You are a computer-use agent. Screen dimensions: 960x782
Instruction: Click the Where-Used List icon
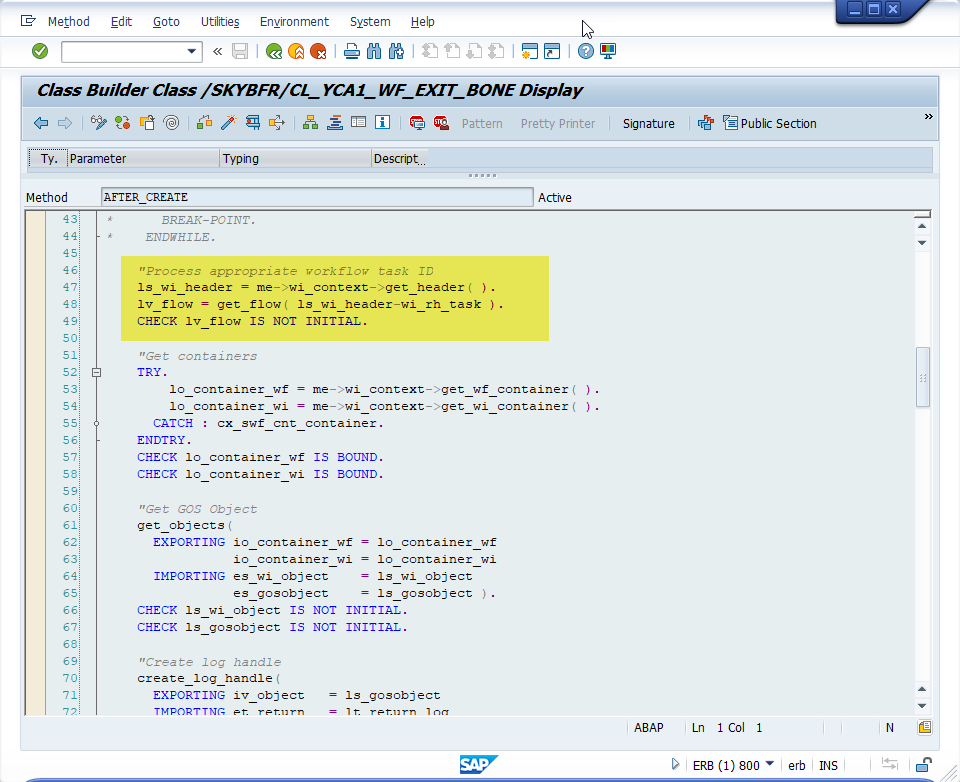(x=277, y=123)
